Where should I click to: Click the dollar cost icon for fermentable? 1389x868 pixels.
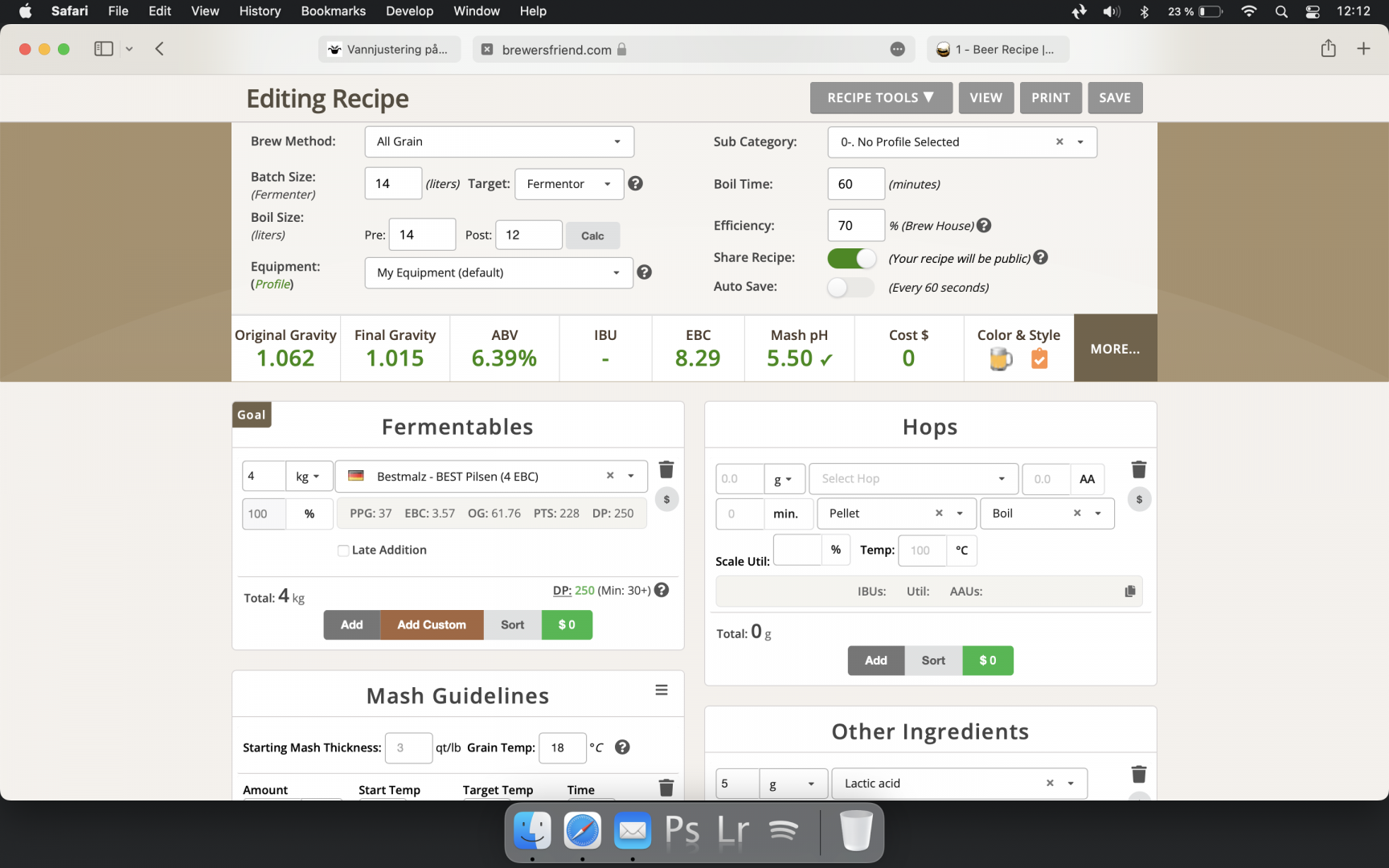(666, 500)
